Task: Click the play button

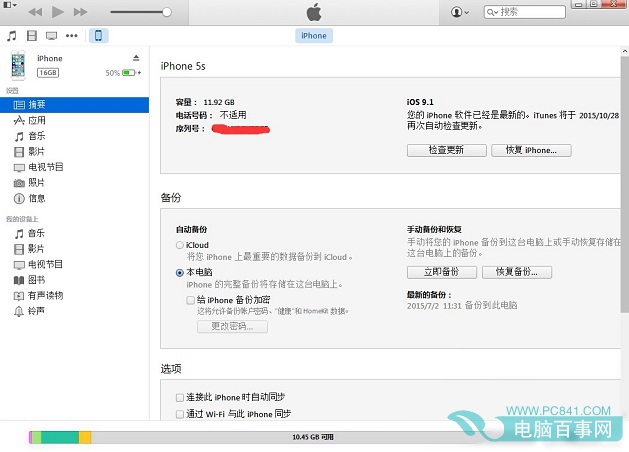Action: coord(58,12)
